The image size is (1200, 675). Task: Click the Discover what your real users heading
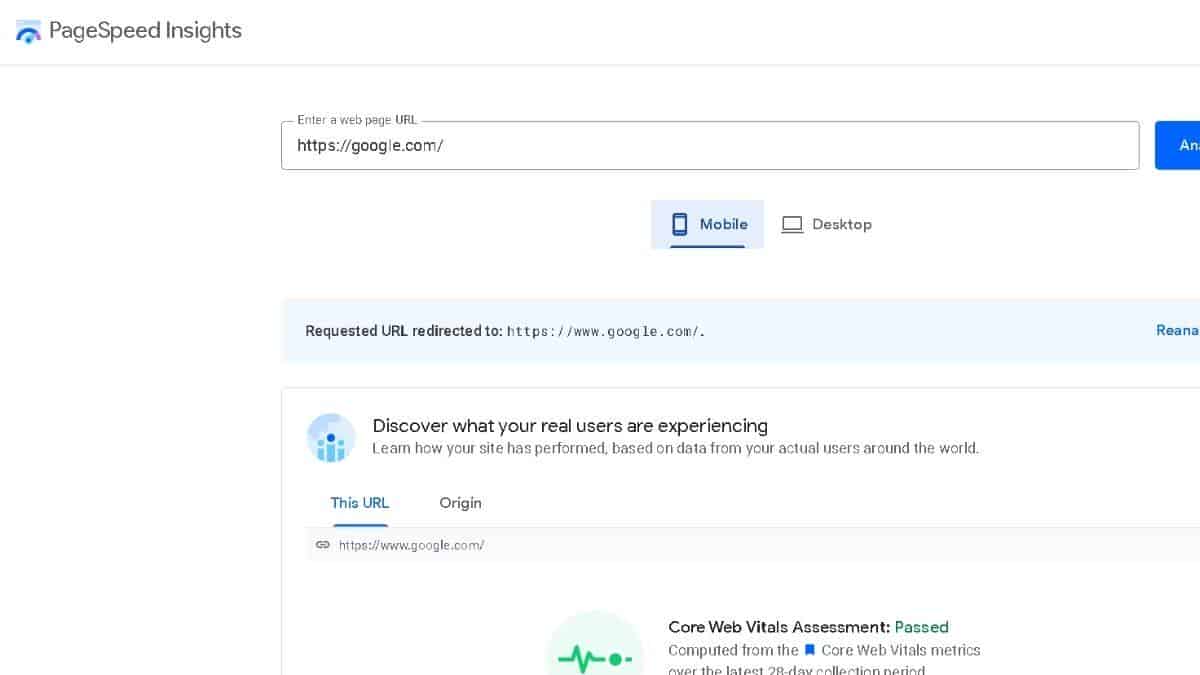(x=570, y=426)
